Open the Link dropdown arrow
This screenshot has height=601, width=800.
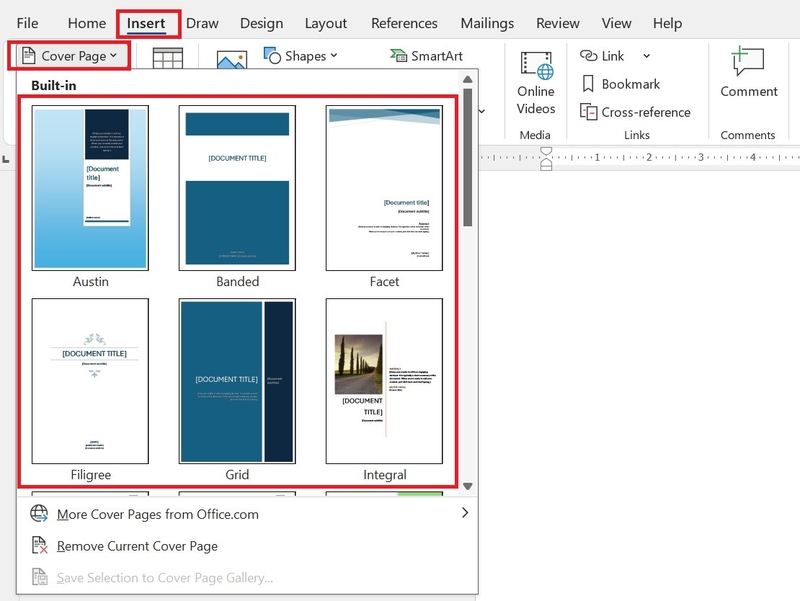pos(646,56)
